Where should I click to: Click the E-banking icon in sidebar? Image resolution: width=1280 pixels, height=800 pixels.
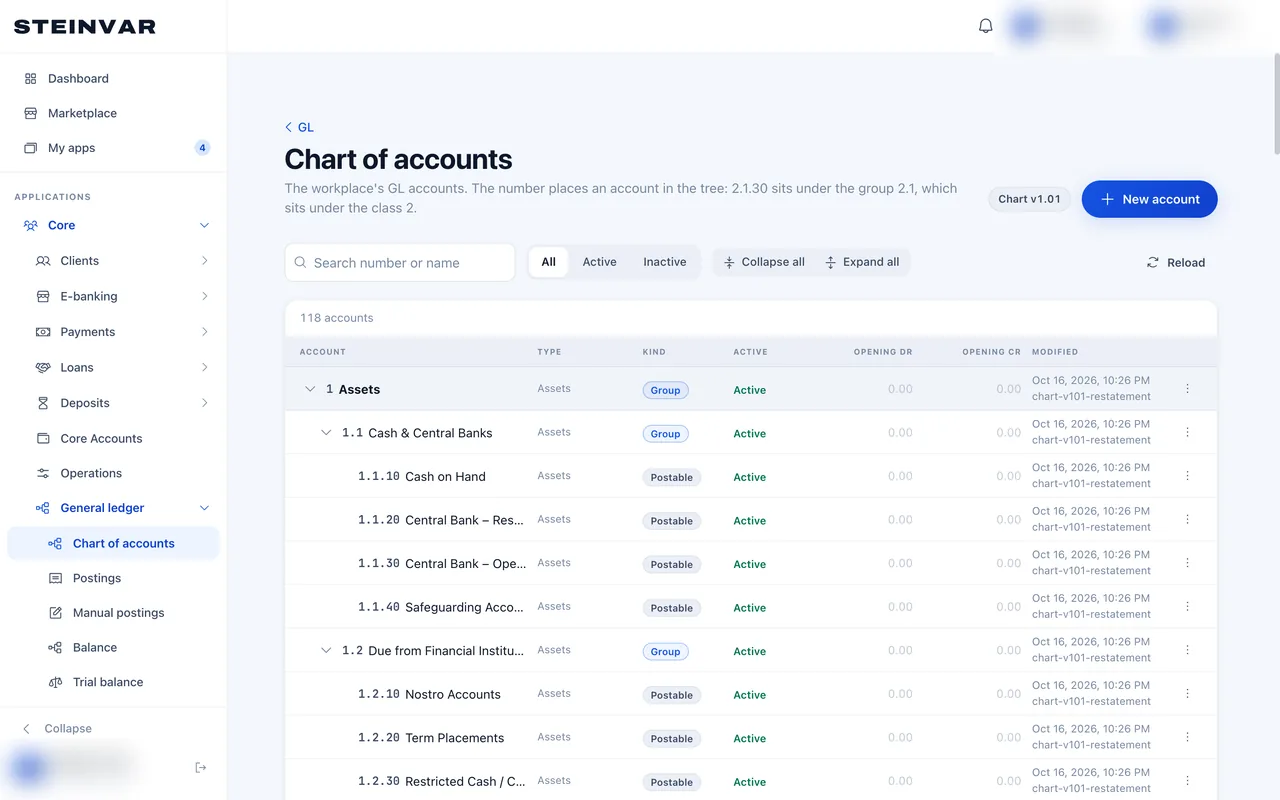[x=43, y=296]
